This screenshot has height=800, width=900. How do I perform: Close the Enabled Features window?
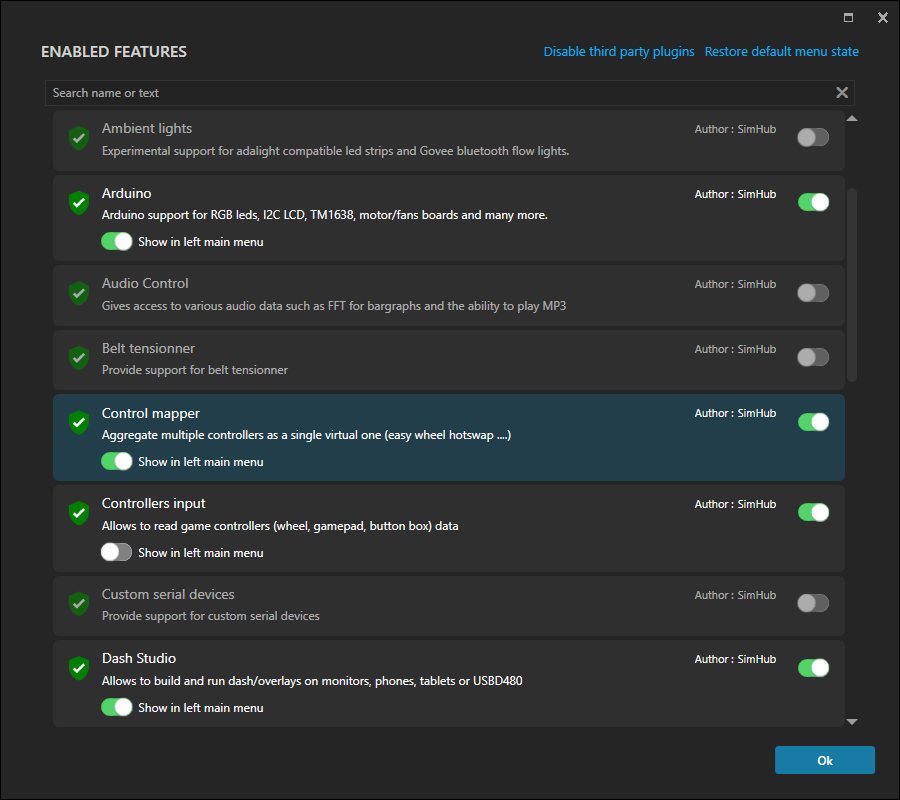pos(883,18)
